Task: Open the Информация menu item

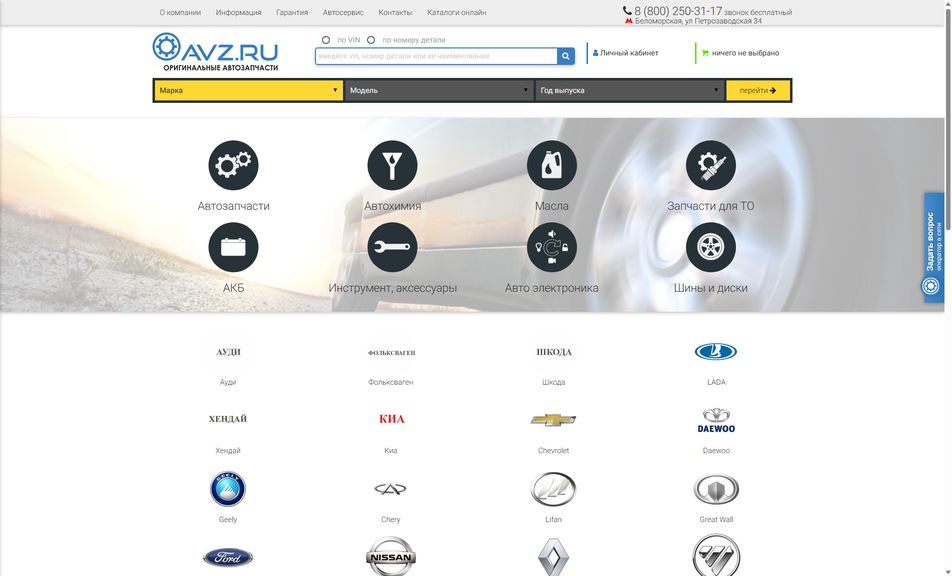Action: click(239, 12)
